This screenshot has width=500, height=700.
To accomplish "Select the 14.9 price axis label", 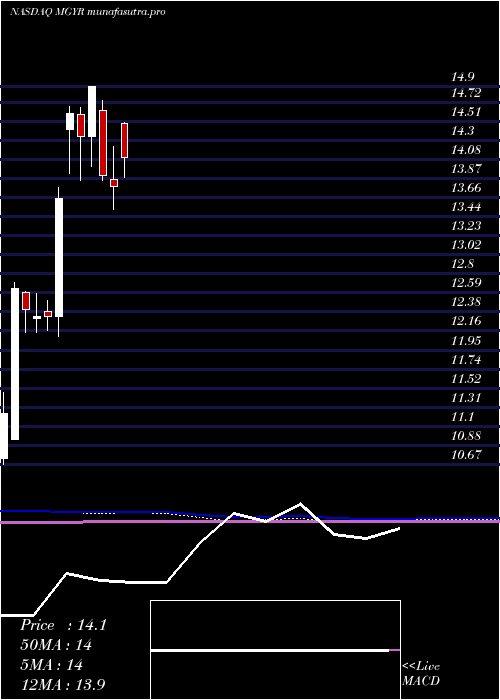I will (x=462, y=77).
